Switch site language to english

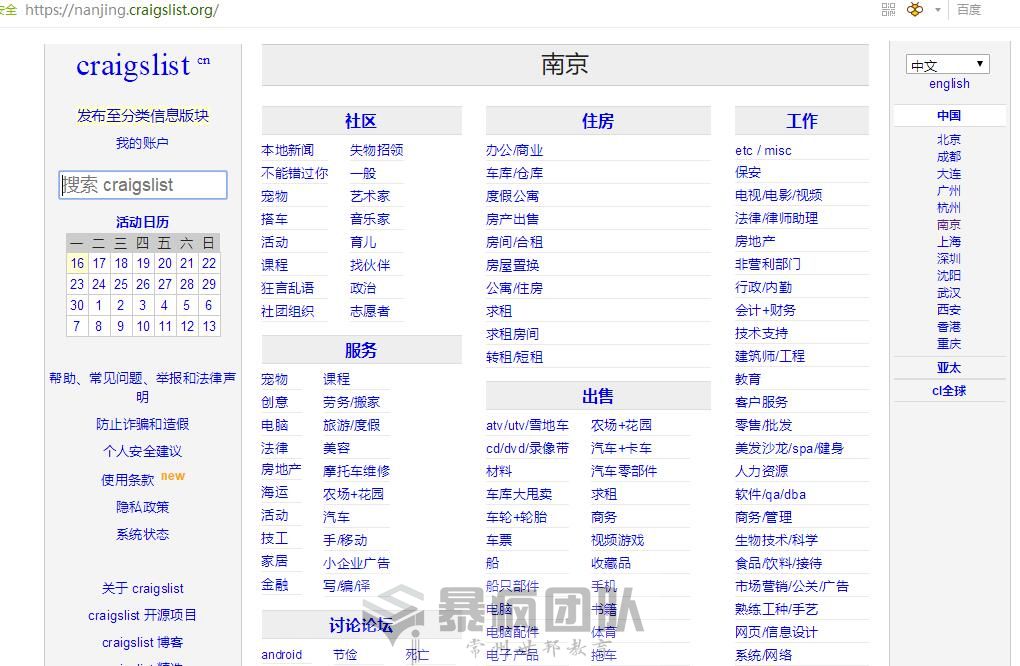(949, 84)
